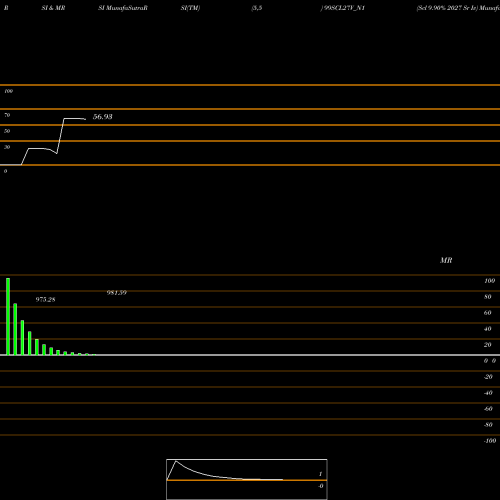Click the '1' label in mini chart

click(320, 474)
